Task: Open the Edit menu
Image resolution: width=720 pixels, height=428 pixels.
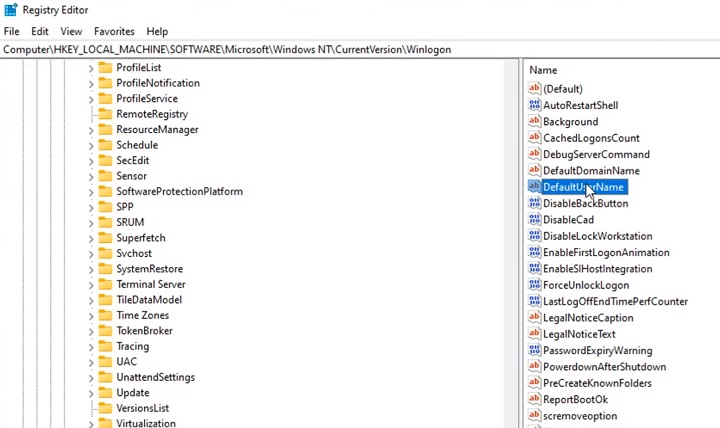Action: pos(39,31)
